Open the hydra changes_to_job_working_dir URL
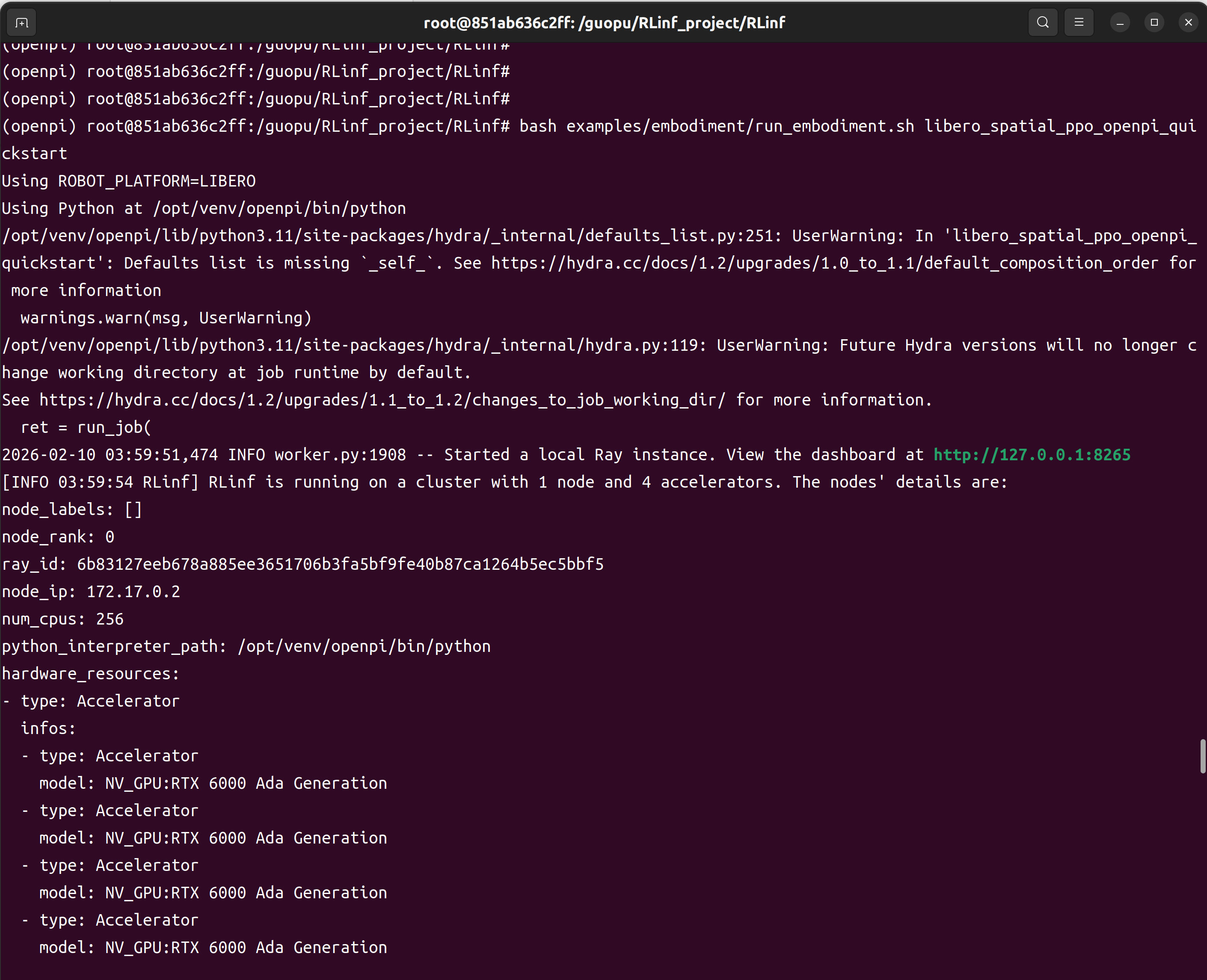 382,400
